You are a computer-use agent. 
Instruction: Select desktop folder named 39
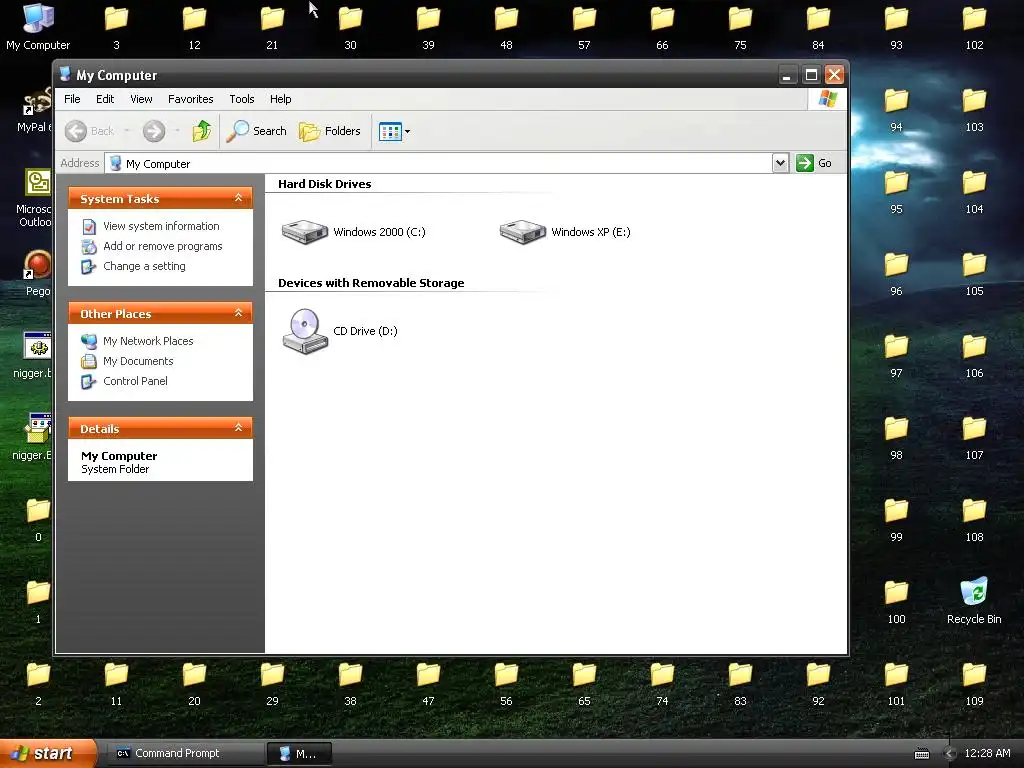[428, 27]
